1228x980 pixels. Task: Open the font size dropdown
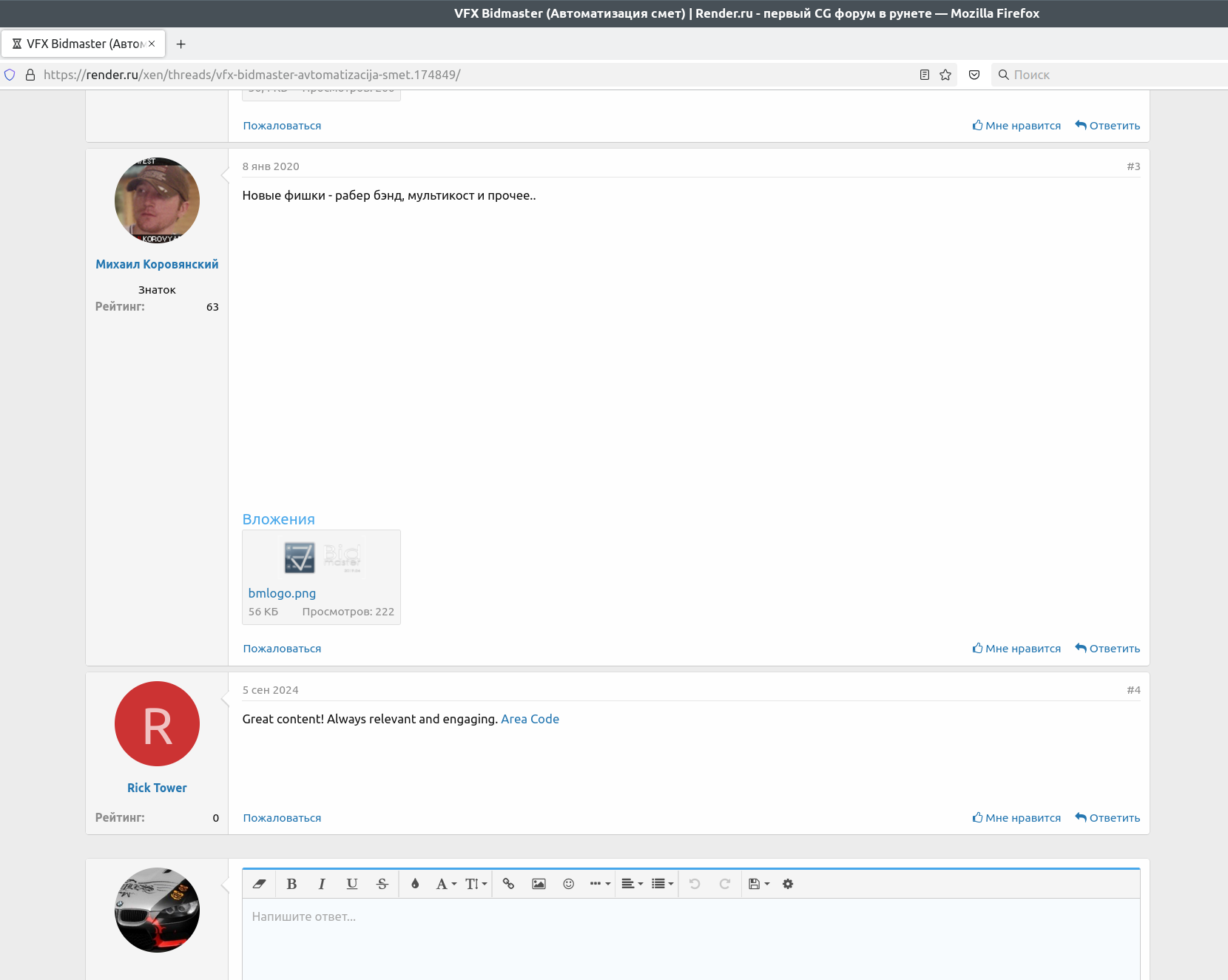tap(476, 884)
